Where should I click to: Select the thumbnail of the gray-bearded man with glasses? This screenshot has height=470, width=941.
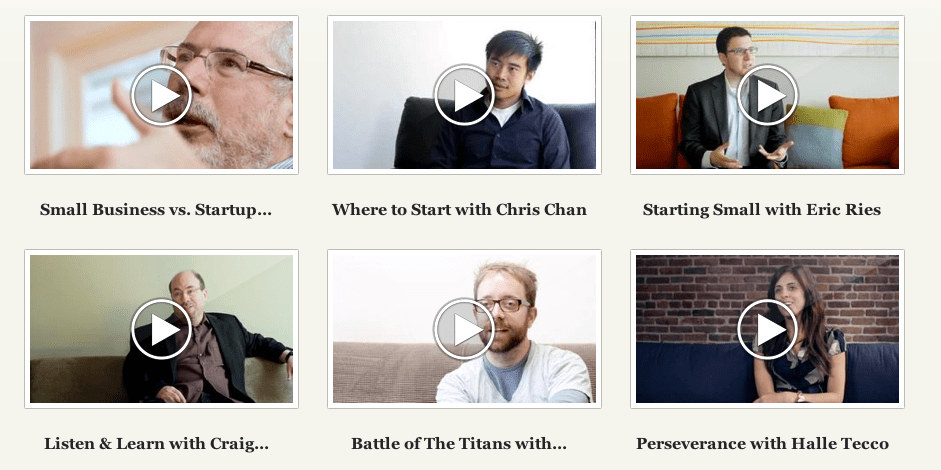tap(161, 95)
